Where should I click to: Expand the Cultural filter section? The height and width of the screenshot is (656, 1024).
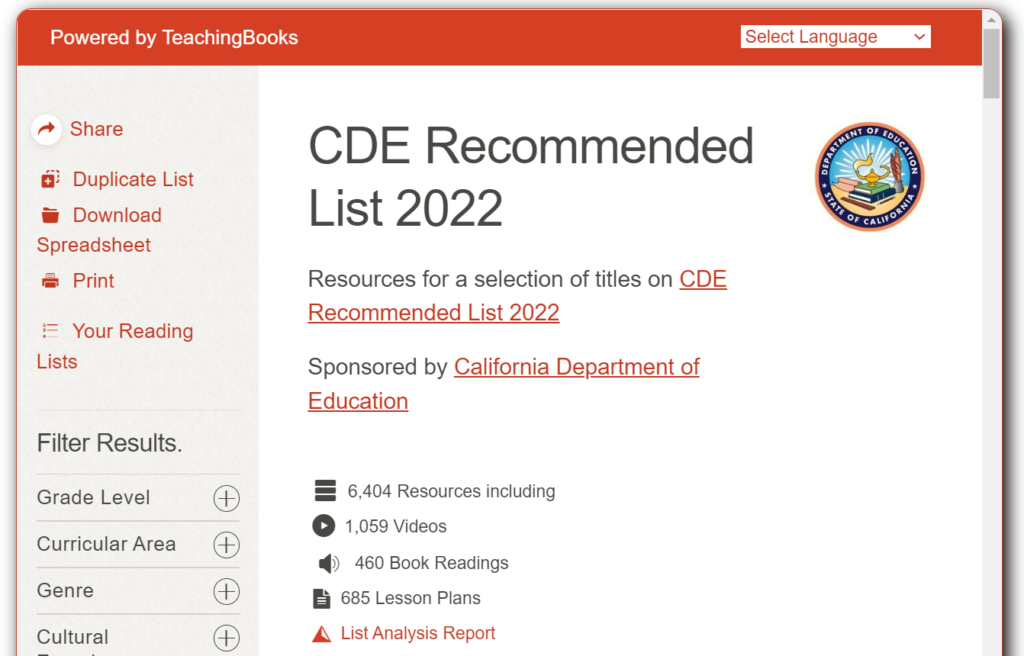[x=227, y=638]
